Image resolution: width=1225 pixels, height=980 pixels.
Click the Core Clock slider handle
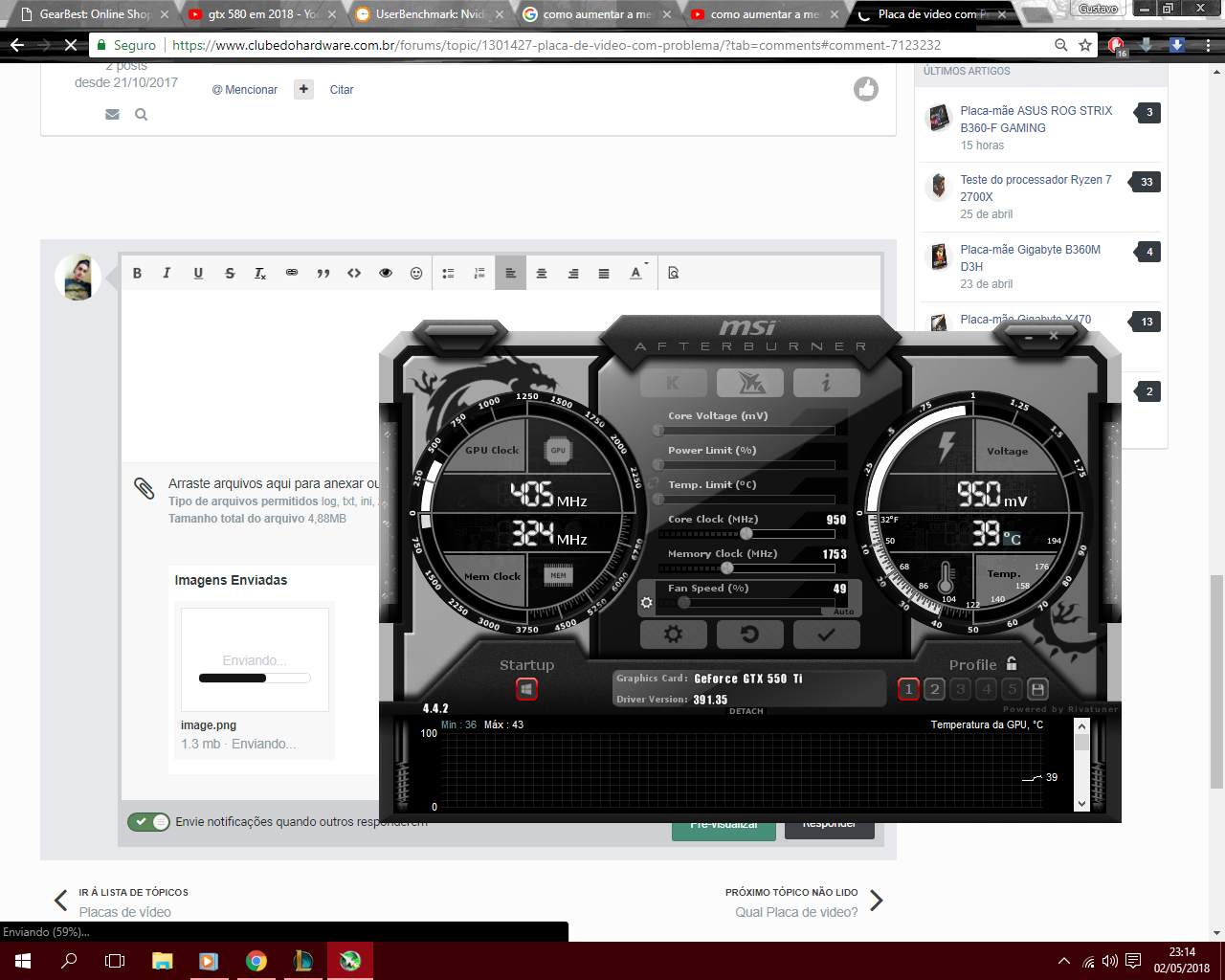click(746, 533)
